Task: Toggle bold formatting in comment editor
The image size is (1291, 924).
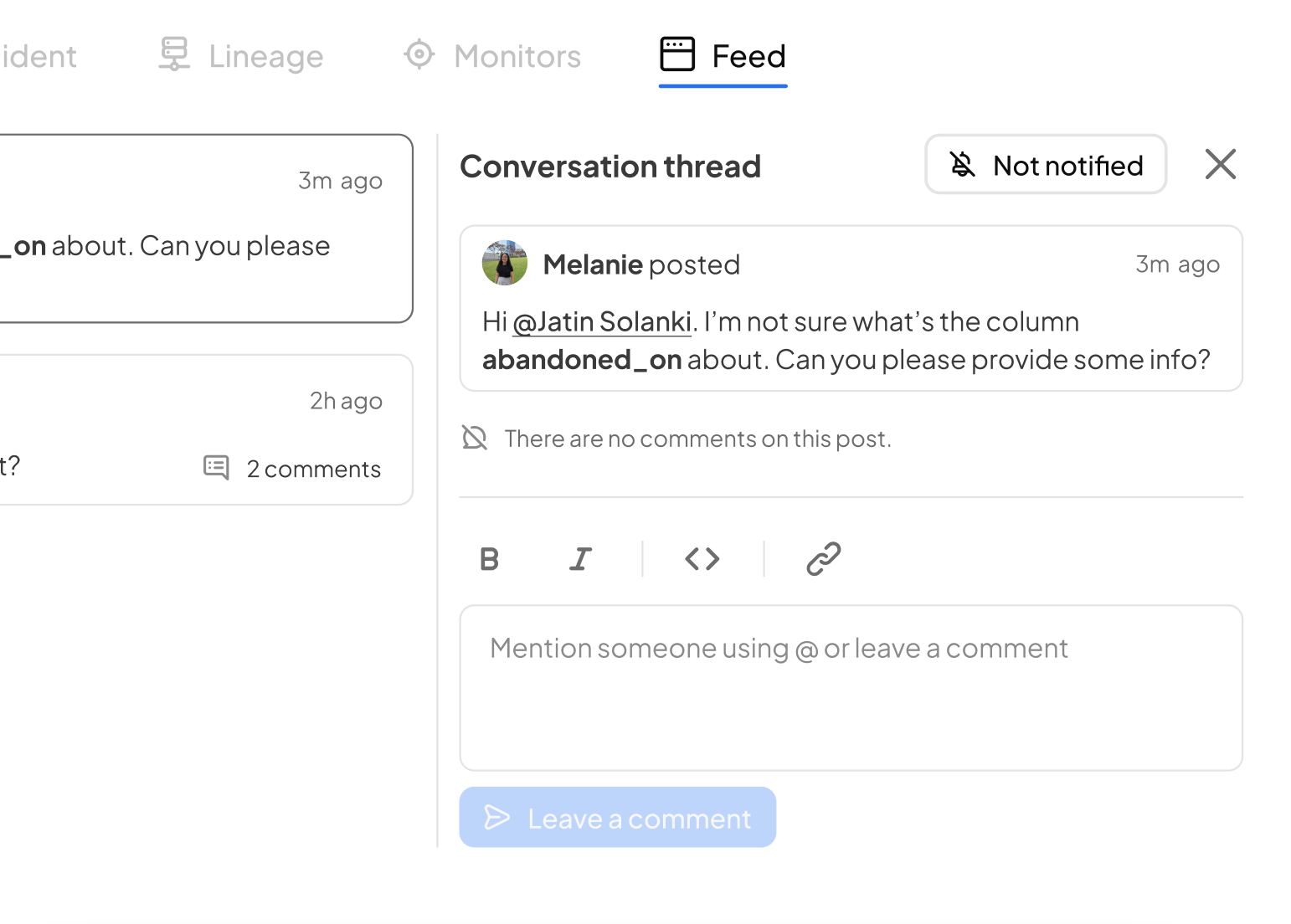Action: coord(490,559)
